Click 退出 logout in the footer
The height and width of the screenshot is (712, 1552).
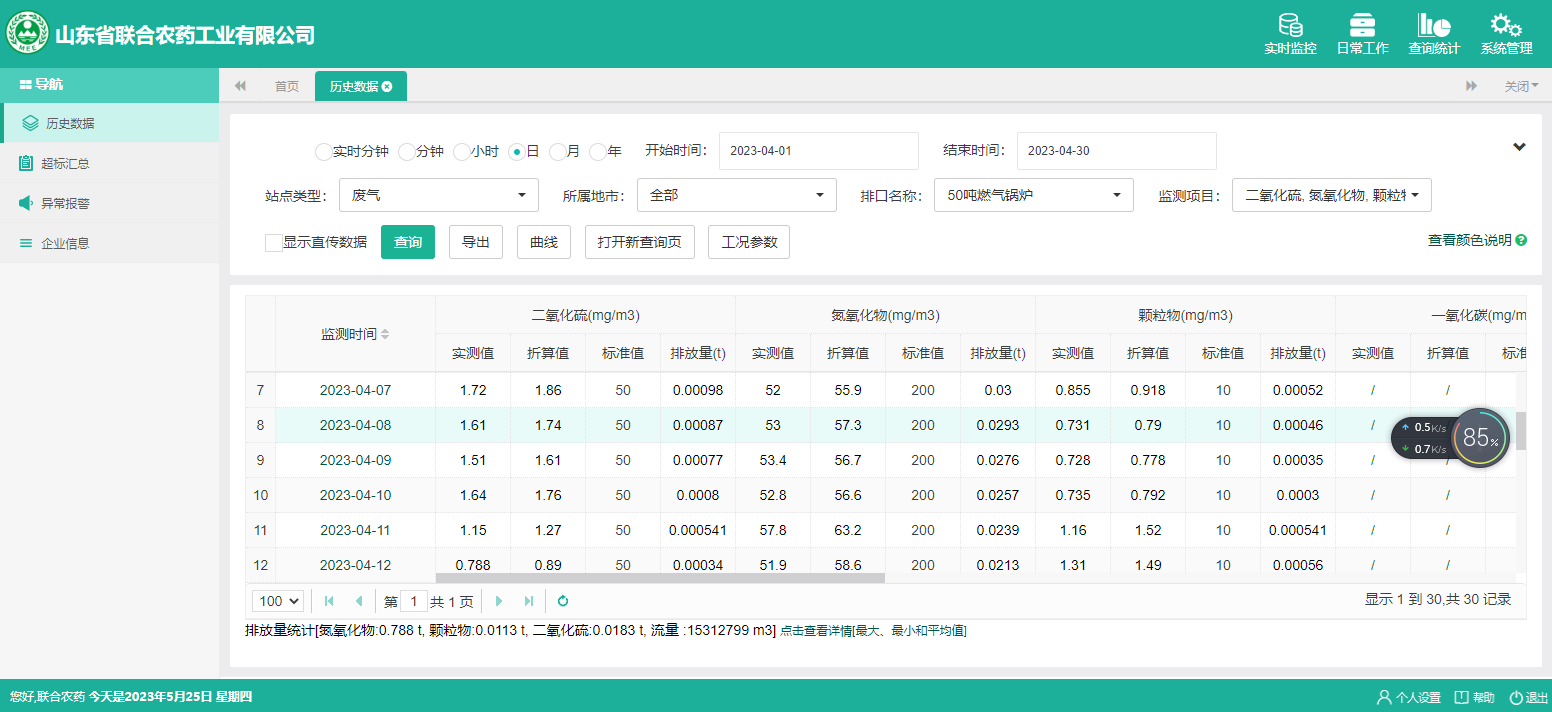point(1529,697)
